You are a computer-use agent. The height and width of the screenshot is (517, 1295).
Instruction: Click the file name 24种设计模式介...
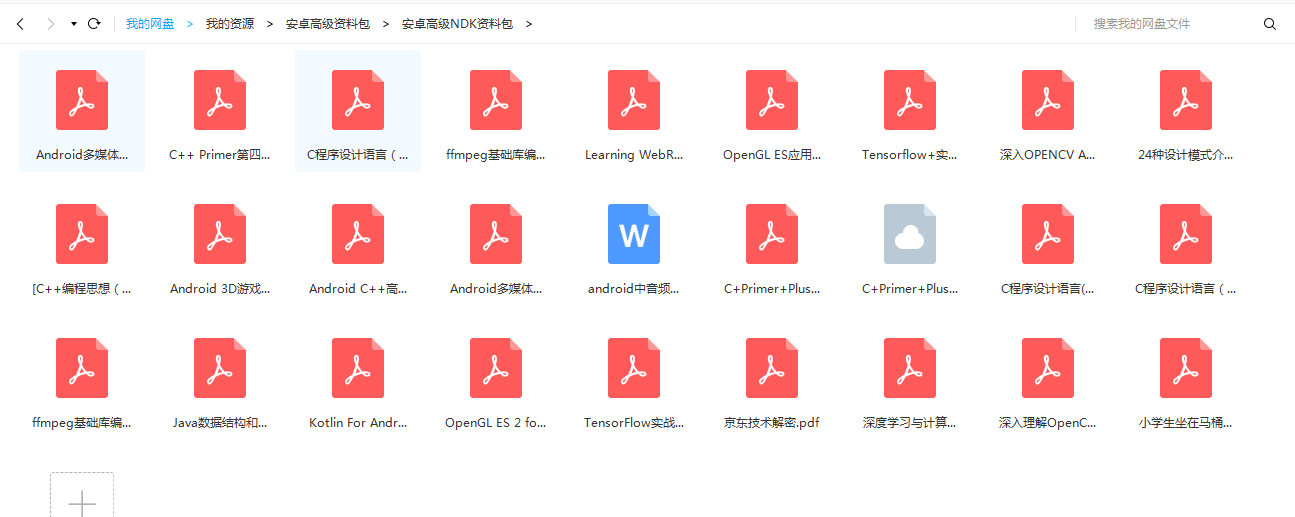[x=1186, y=155]
